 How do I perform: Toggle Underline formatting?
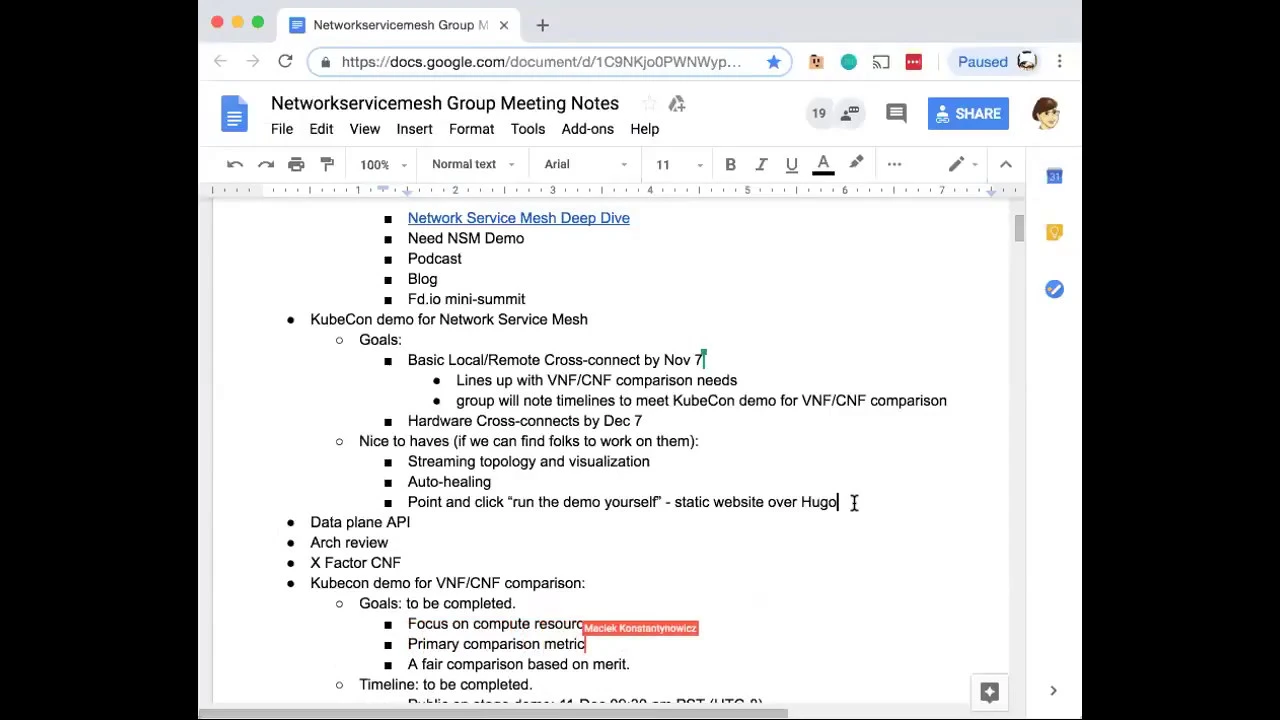click(x=791, y=164)
